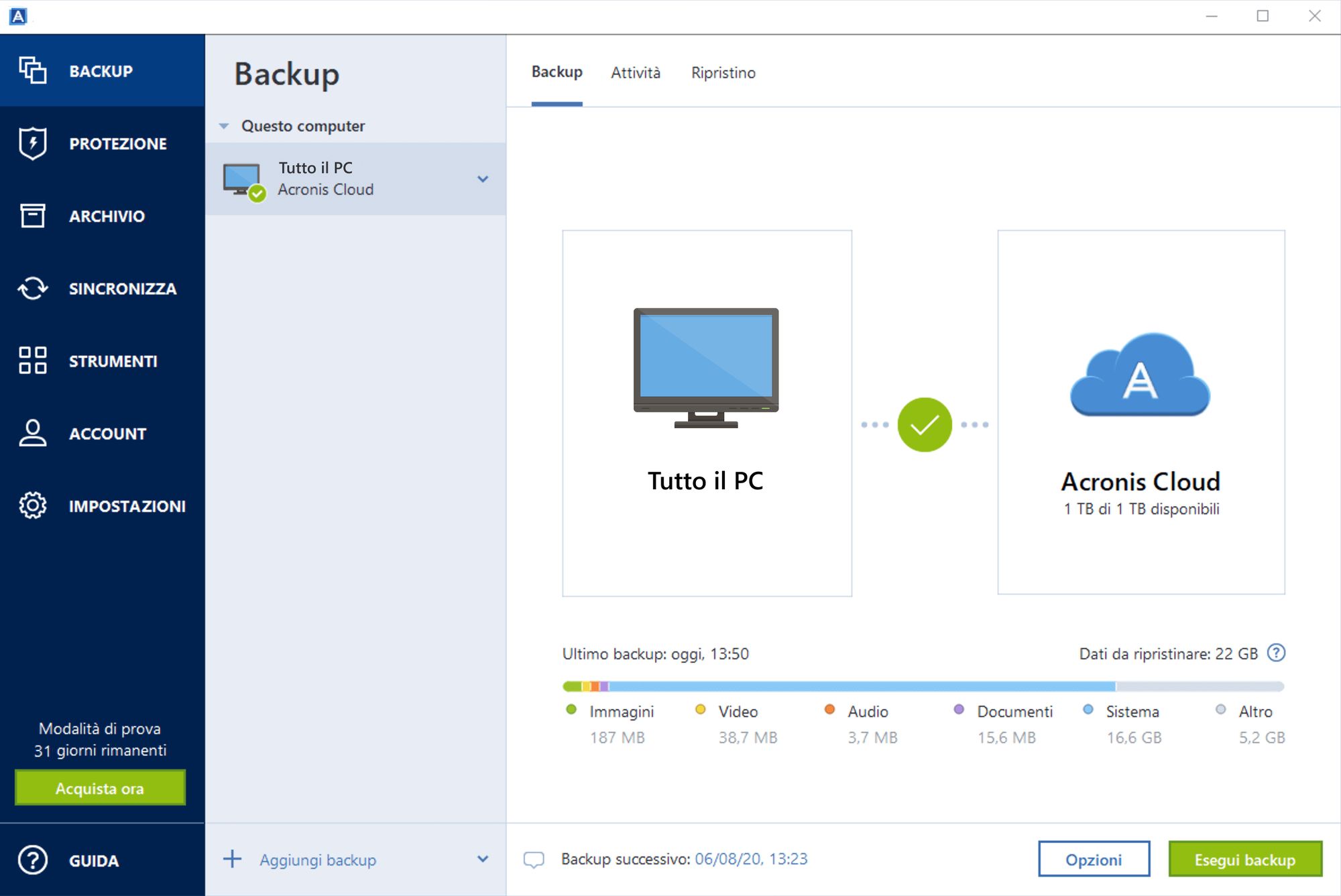Expand the Tutto il PC backup chevron

pyautogui.click(x=483, y=179)
